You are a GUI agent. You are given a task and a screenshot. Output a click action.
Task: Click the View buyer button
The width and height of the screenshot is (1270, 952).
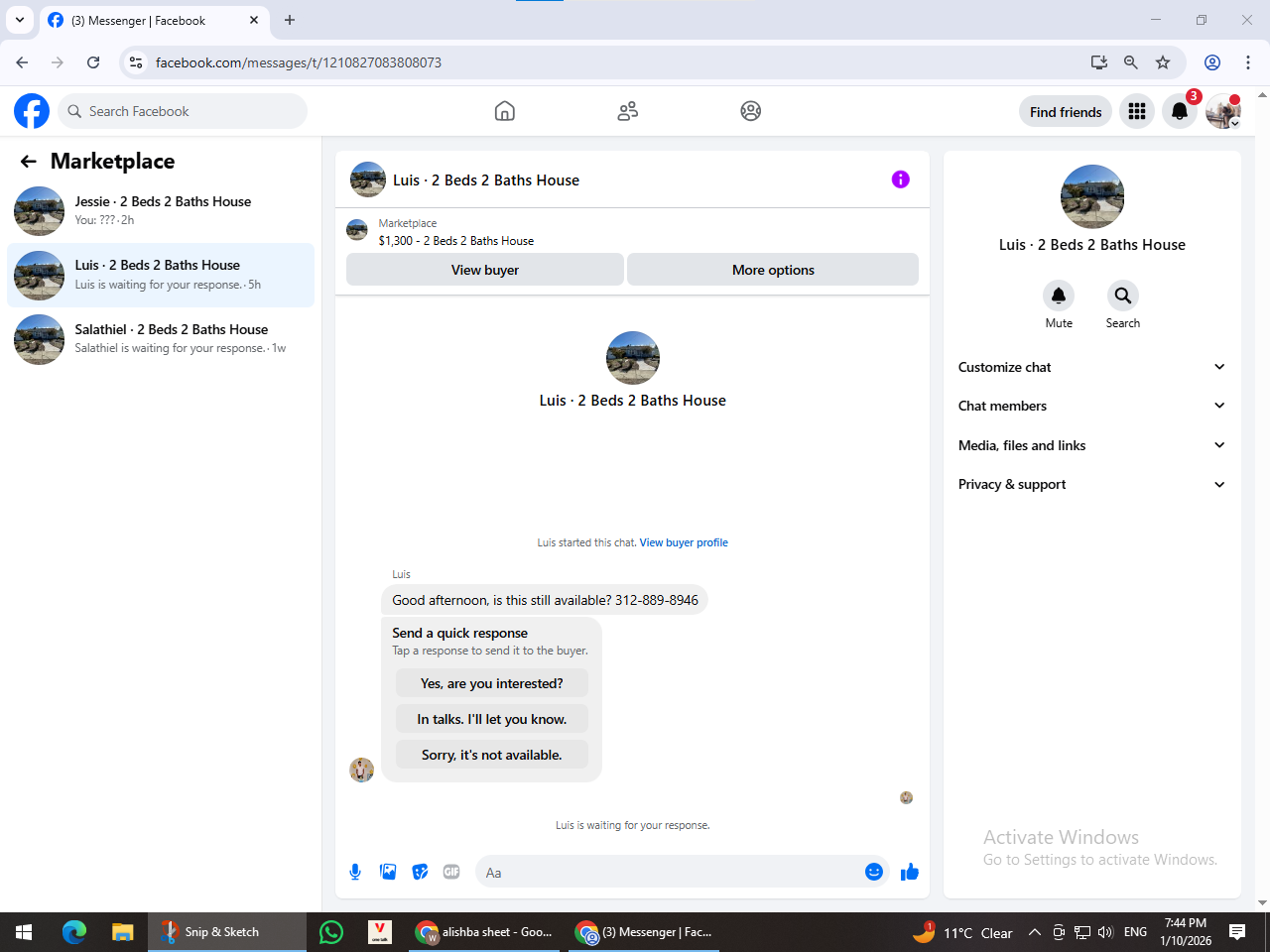[x=485, y=270]
